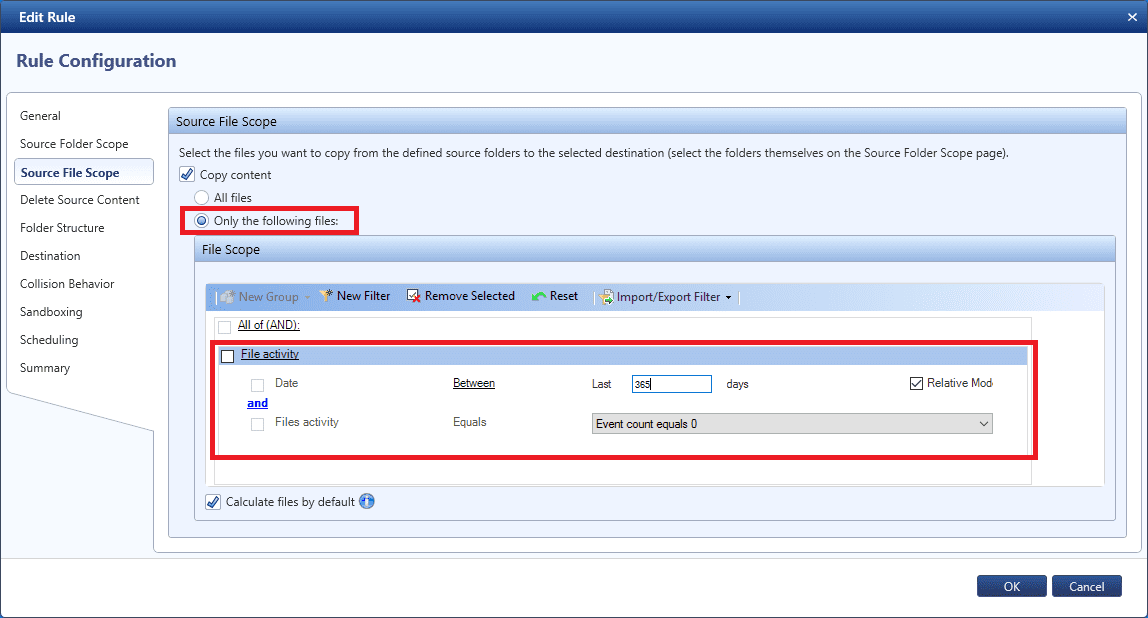Click the File activity group link
The image size is (1148, 618).
pos(270,354)
